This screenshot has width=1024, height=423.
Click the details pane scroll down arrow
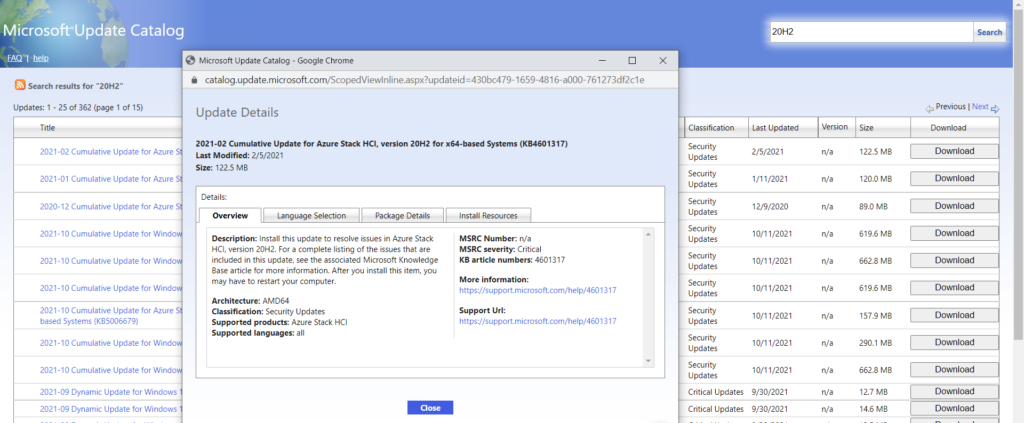click(648, 360)
